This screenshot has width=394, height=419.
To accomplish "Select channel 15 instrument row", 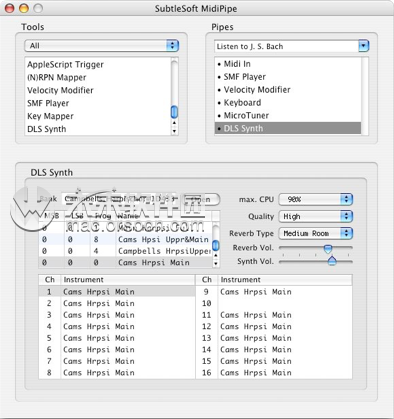I will tap(274, 361).
